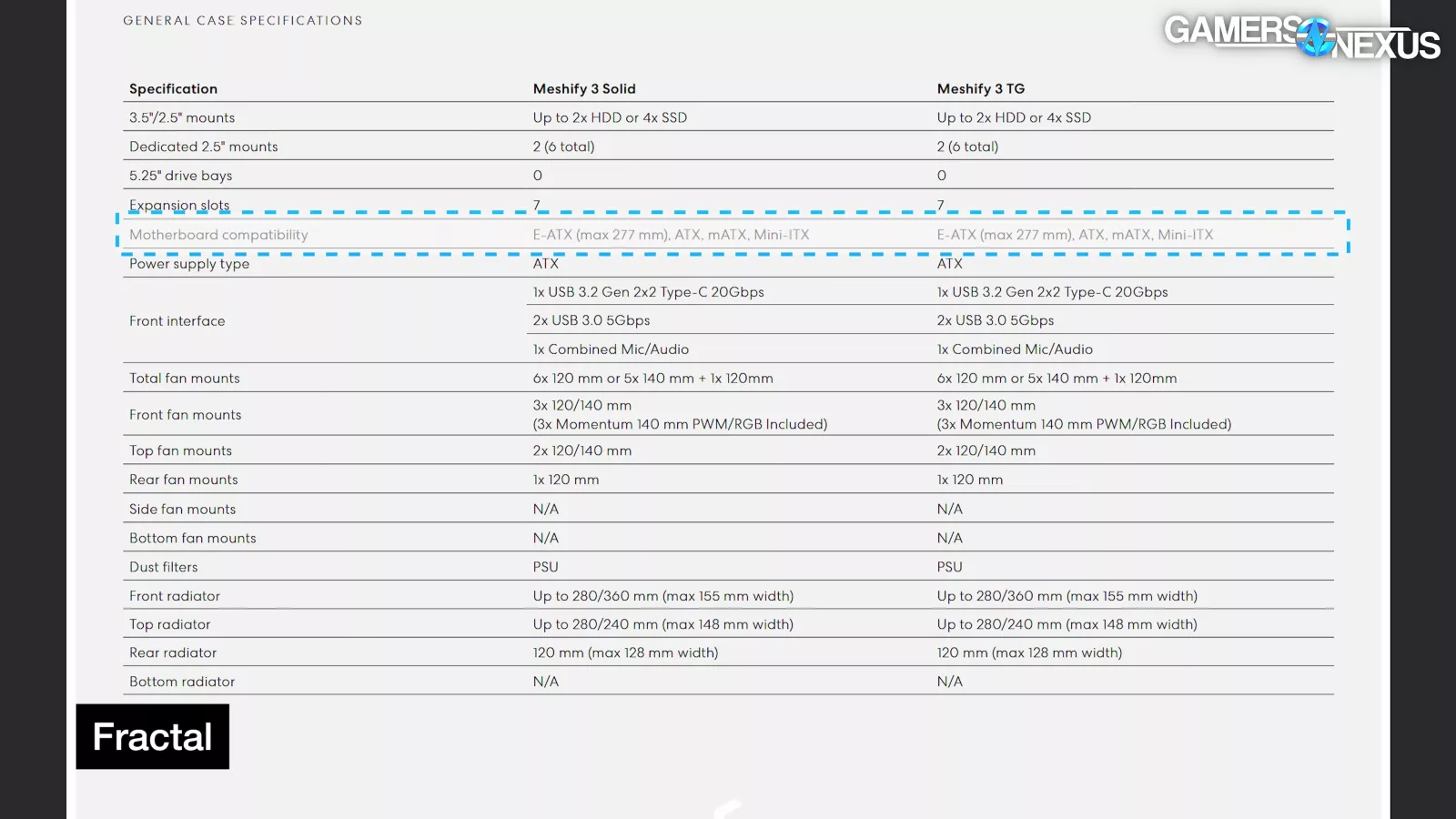
Task: Click the Front interface row label
Action: pyautogui.click(x=177, y=321)
